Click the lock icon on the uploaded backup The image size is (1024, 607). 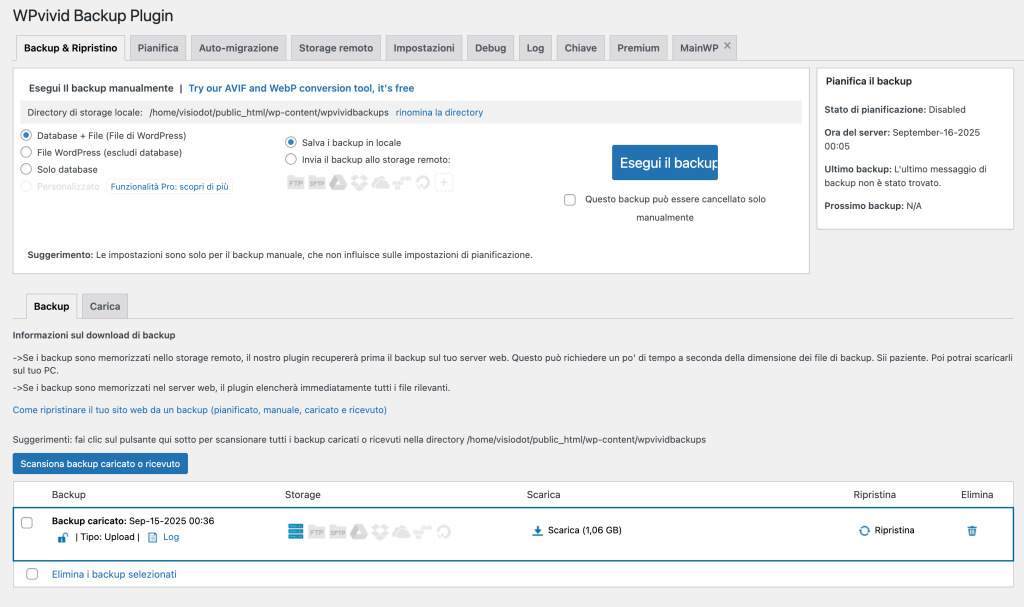(x=63, y=538)
